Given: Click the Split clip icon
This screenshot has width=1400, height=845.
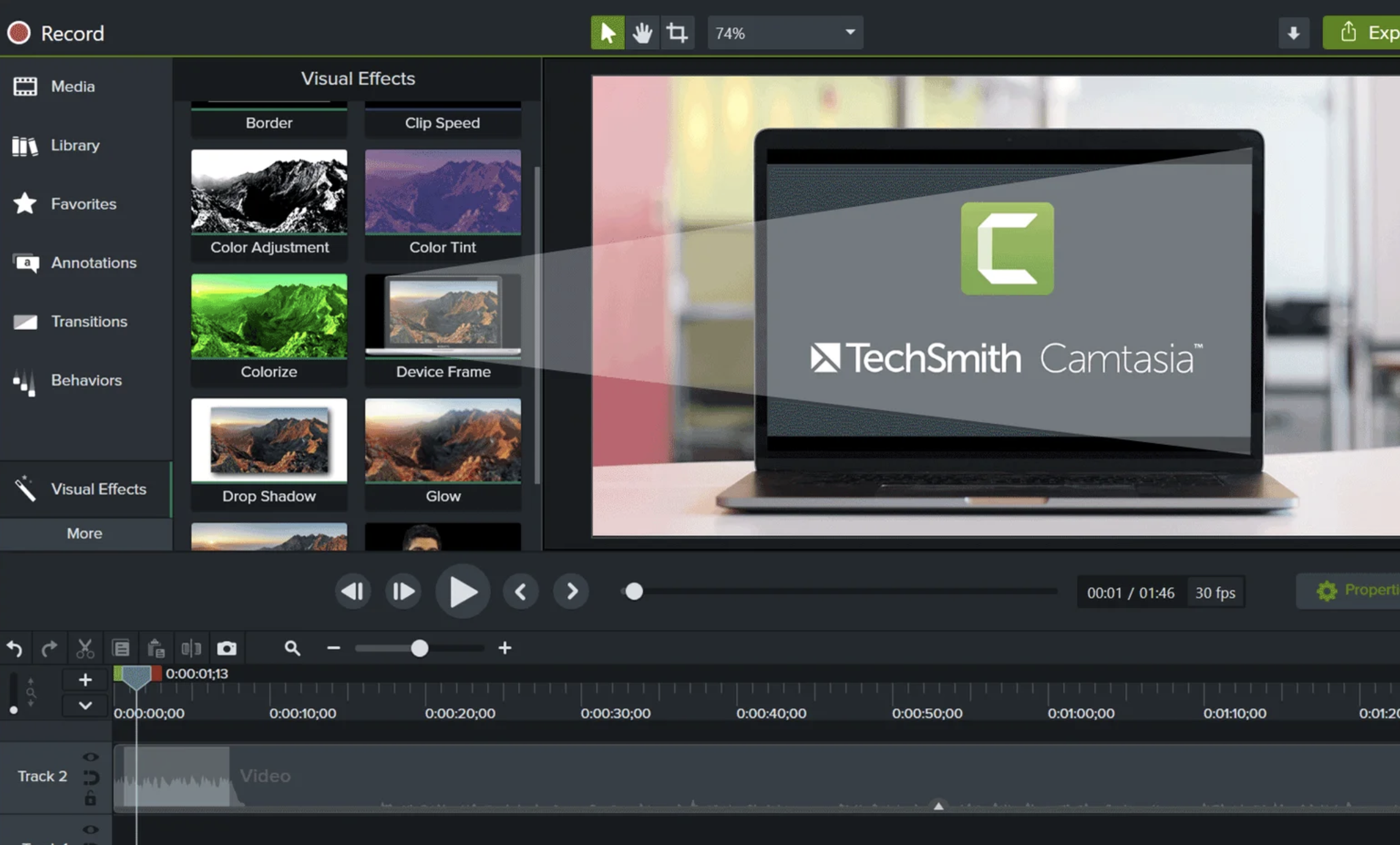Looking at the screenshot, I should [x=191, y=649].
